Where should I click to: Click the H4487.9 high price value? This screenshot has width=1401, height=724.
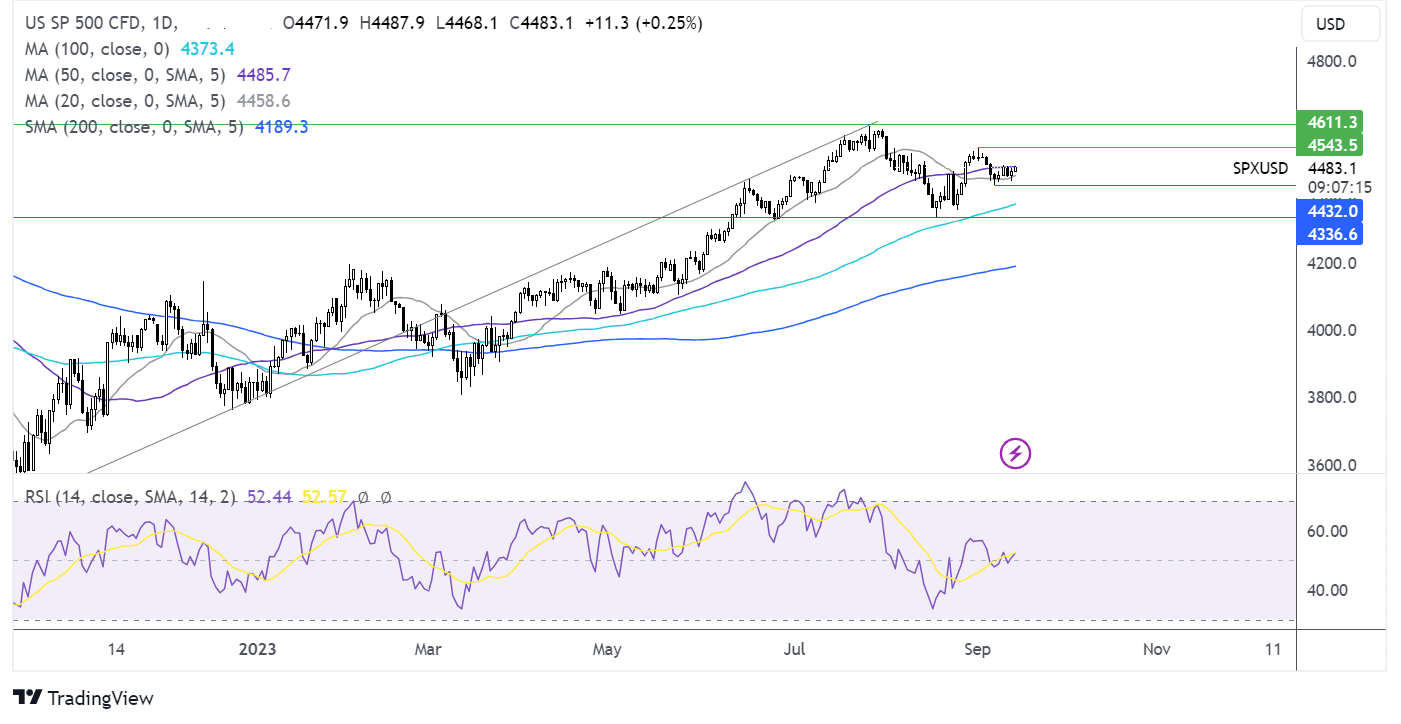(391, 22)
